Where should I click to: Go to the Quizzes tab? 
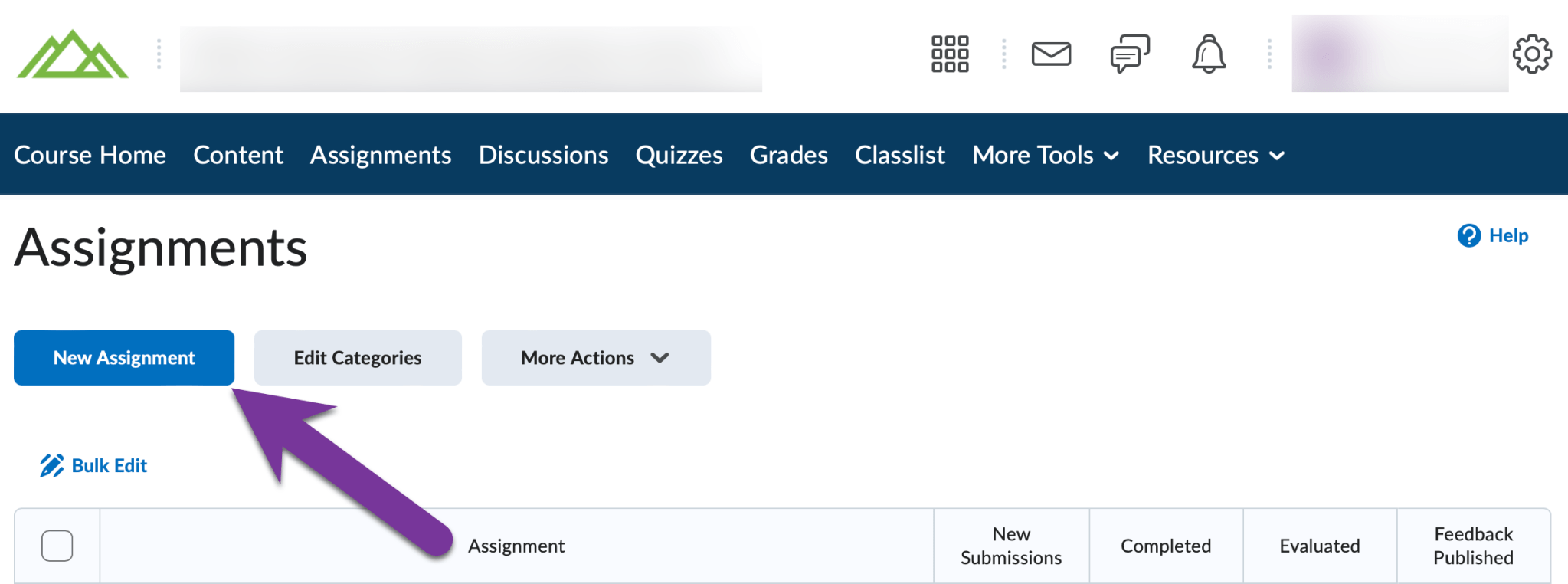(679, 155)
